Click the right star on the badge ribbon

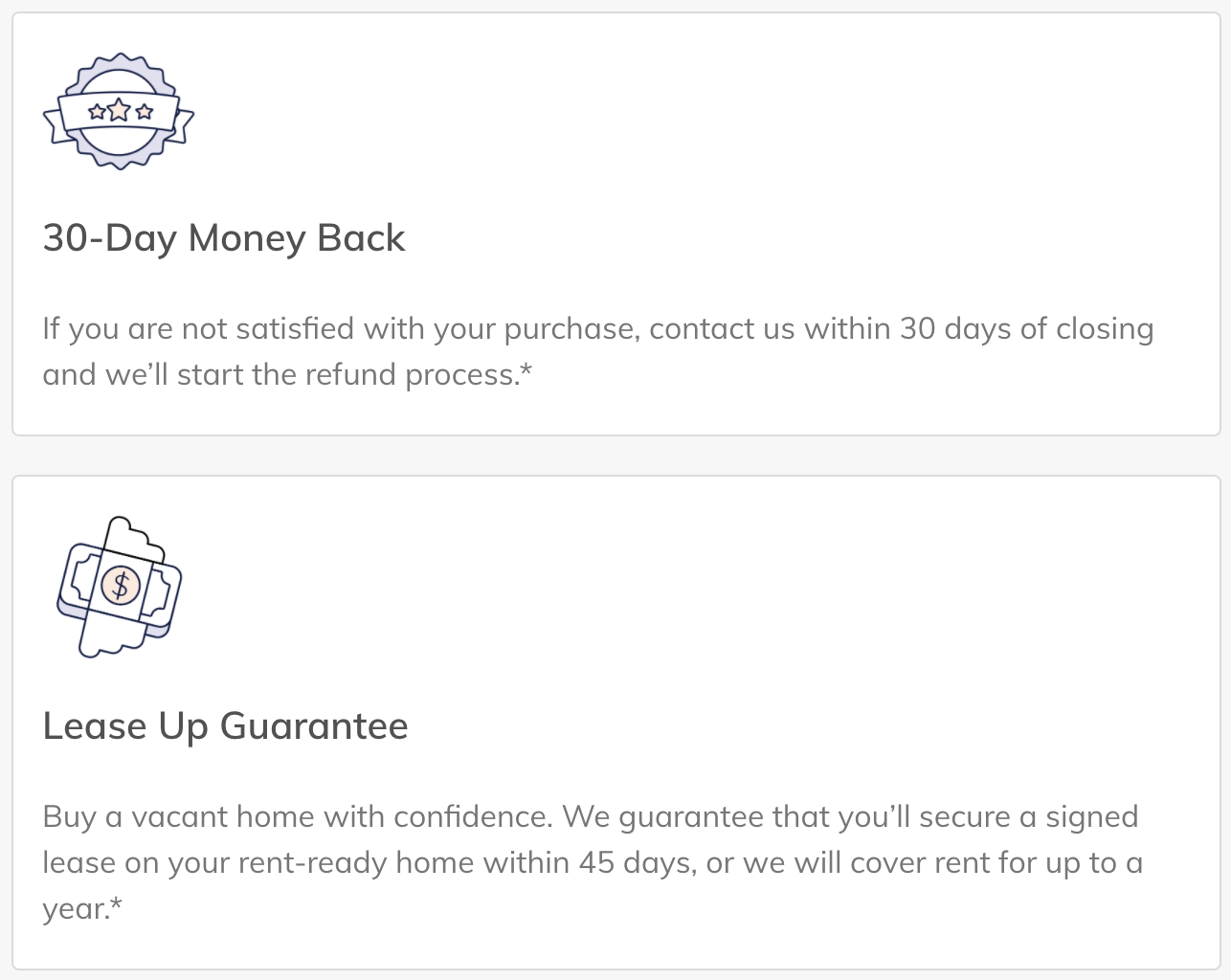click(x=144, y=112)
